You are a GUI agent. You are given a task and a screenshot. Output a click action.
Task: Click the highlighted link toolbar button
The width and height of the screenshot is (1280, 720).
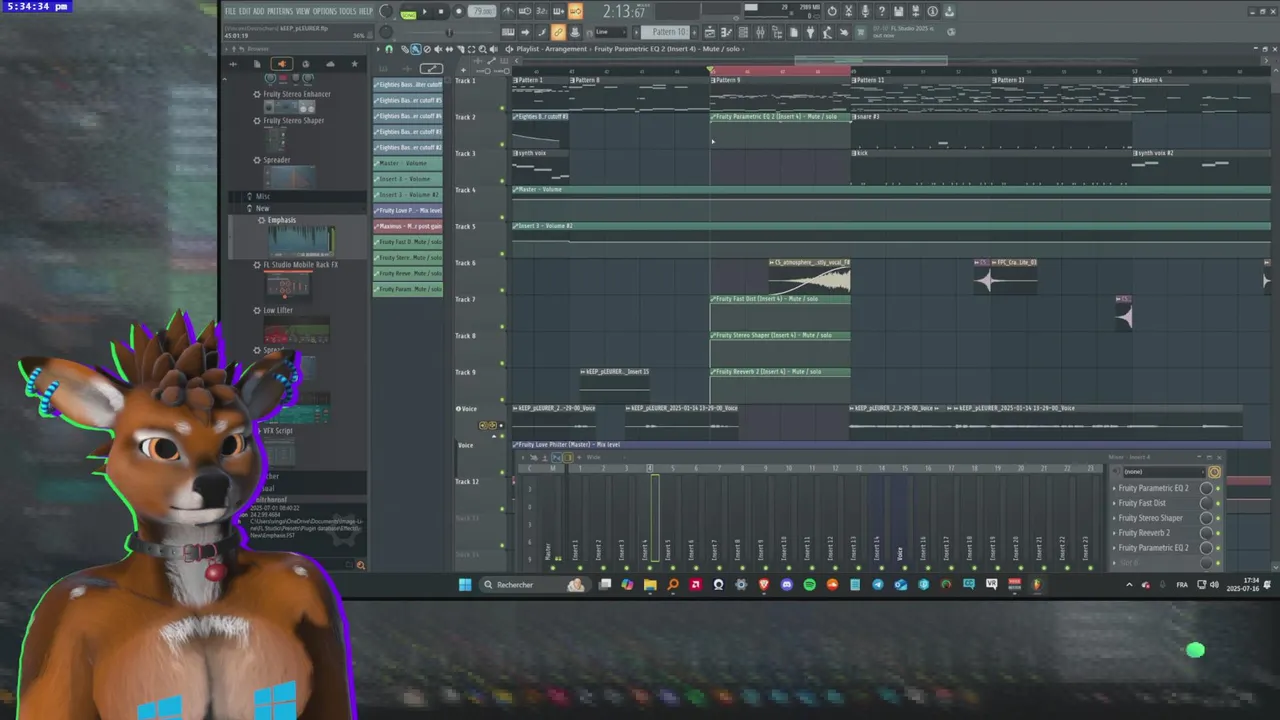(x=558, y=32)
